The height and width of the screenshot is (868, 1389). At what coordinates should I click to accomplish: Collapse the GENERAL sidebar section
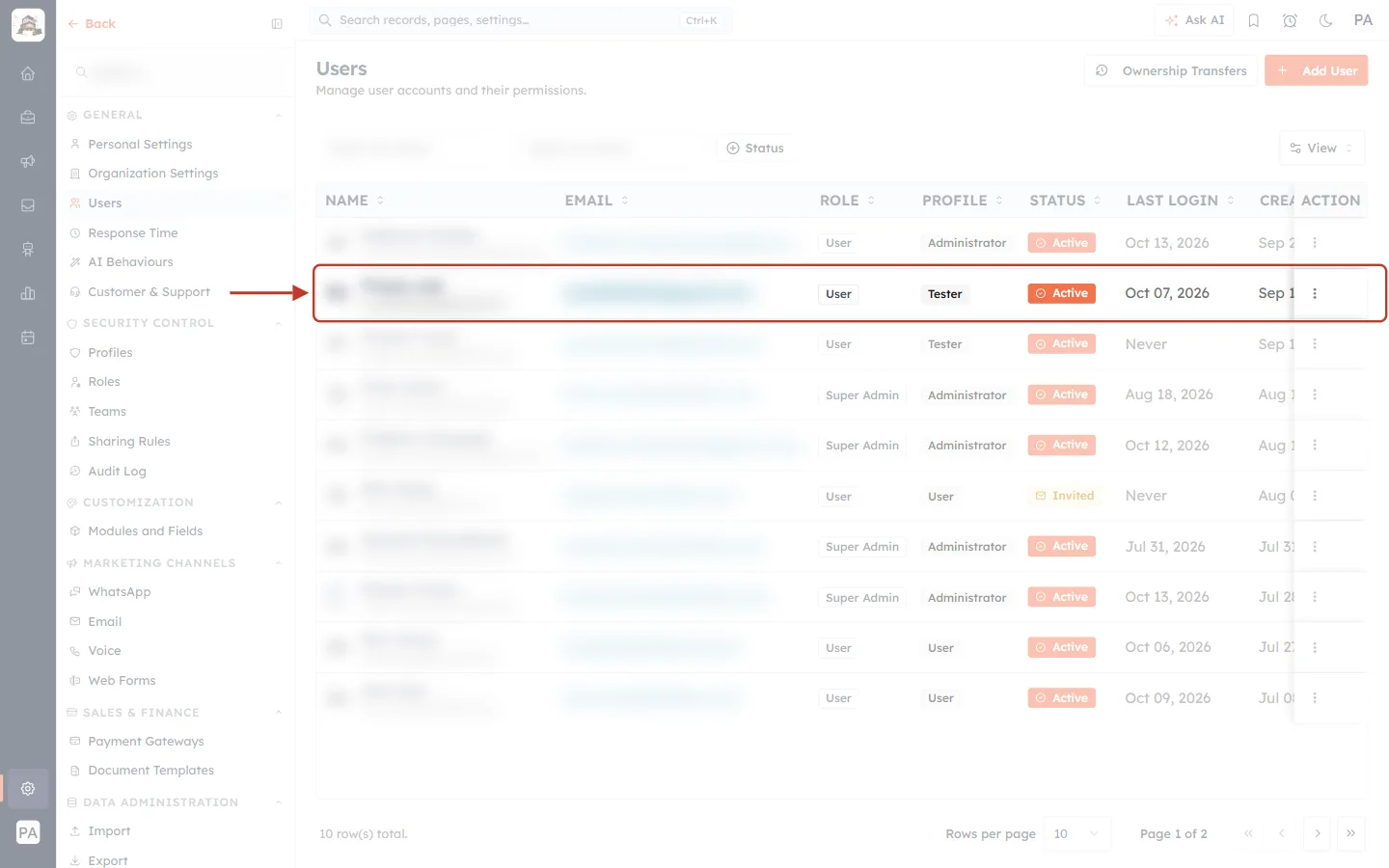pos(279,115)
